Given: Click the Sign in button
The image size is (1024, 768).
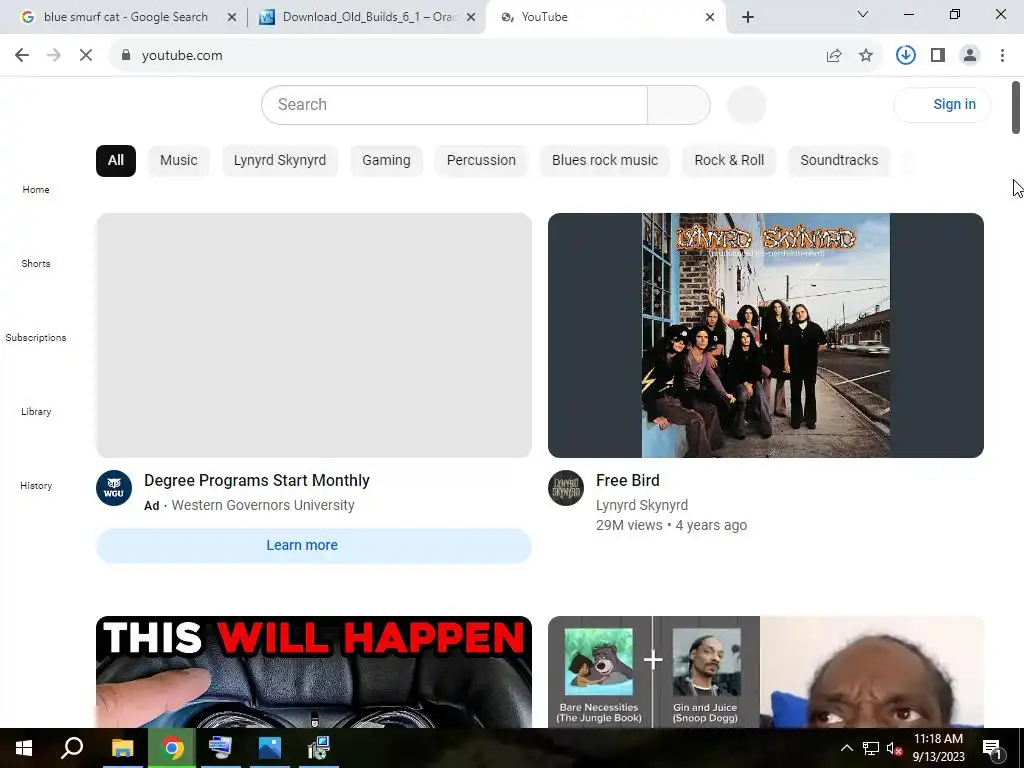Looking at the screenshot, I should pyautogui.click(x=943, y=104).
